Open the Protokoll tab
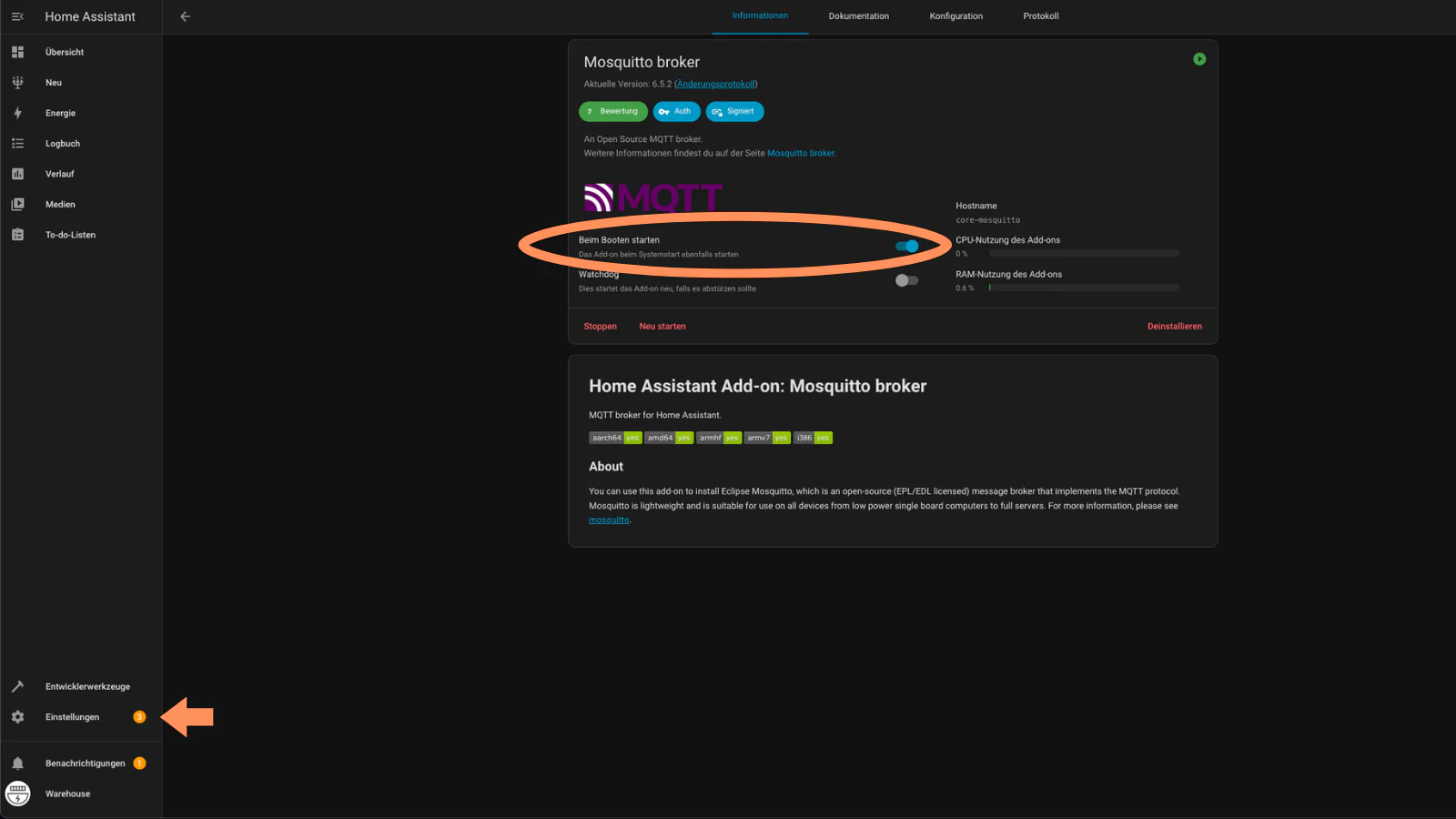Image resolution: width=1456 pixels, height=819 pixels. click(x=1040, y=16)
